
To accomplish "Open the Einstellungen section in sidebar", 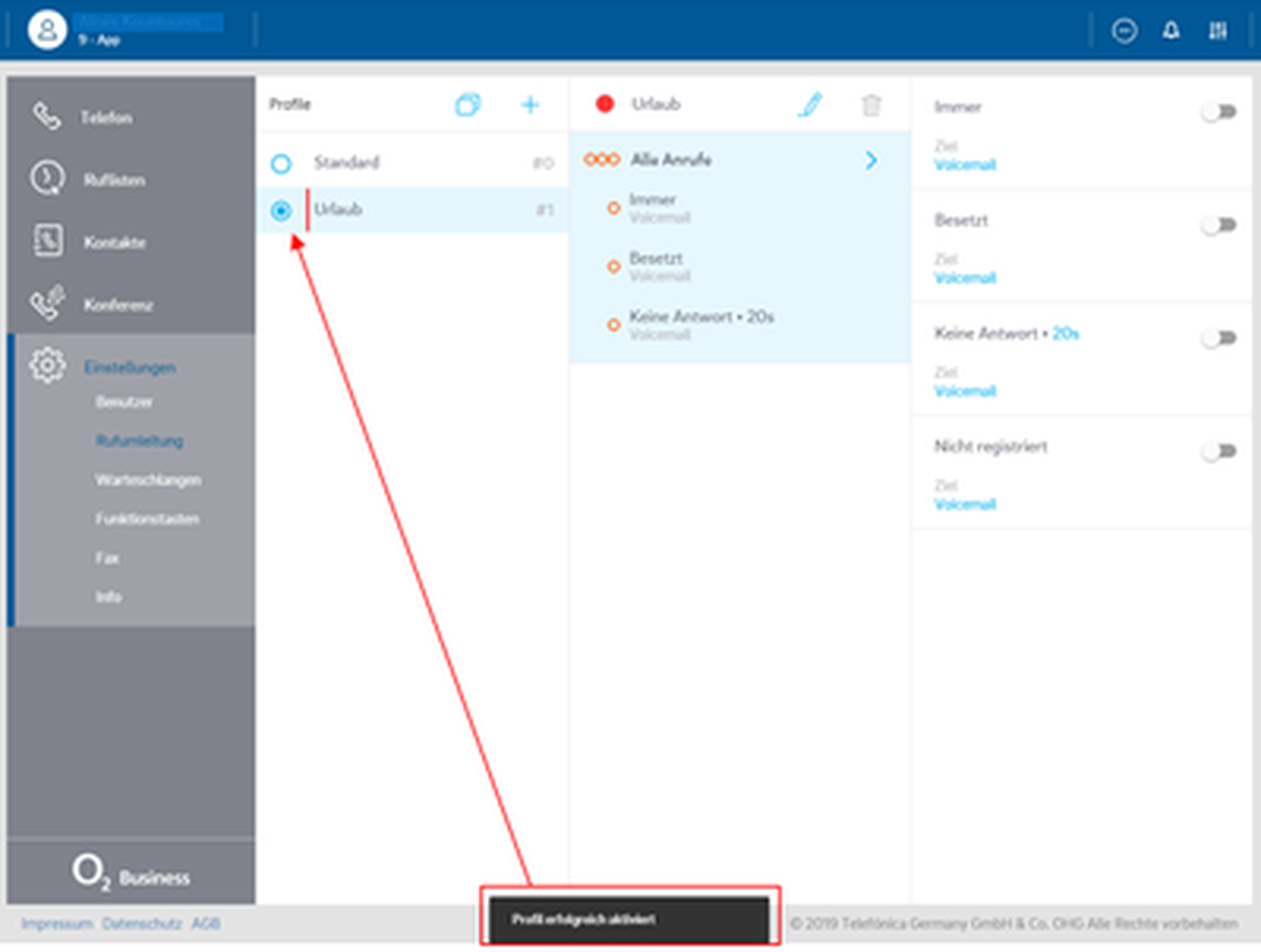I will (129, 368).
